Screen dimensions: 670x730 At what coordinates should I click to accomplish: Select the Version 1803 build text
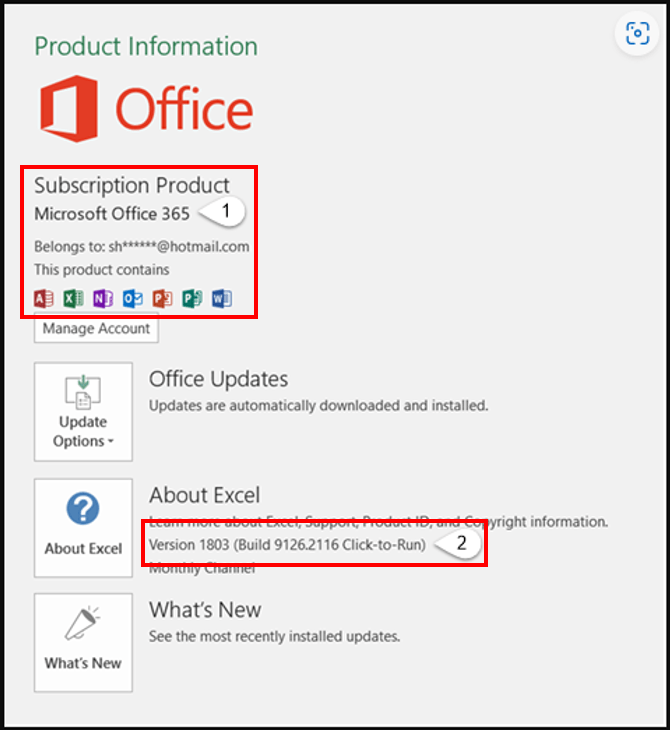pyautogui.click(x=287, y=545)
